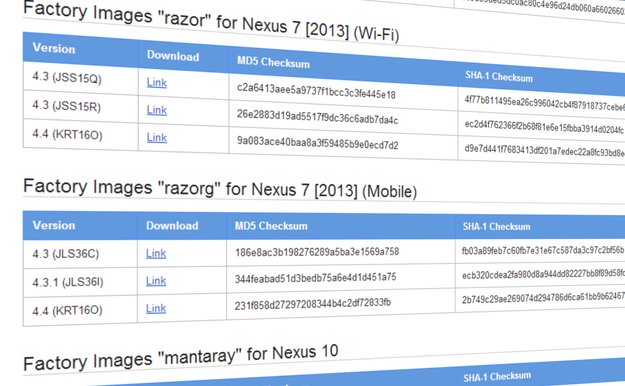Viewport: 625px width, 386px height.
Task: Click heading Factory Images "mantaray" for Nexus 10
Action: click(x=181, y=357)
